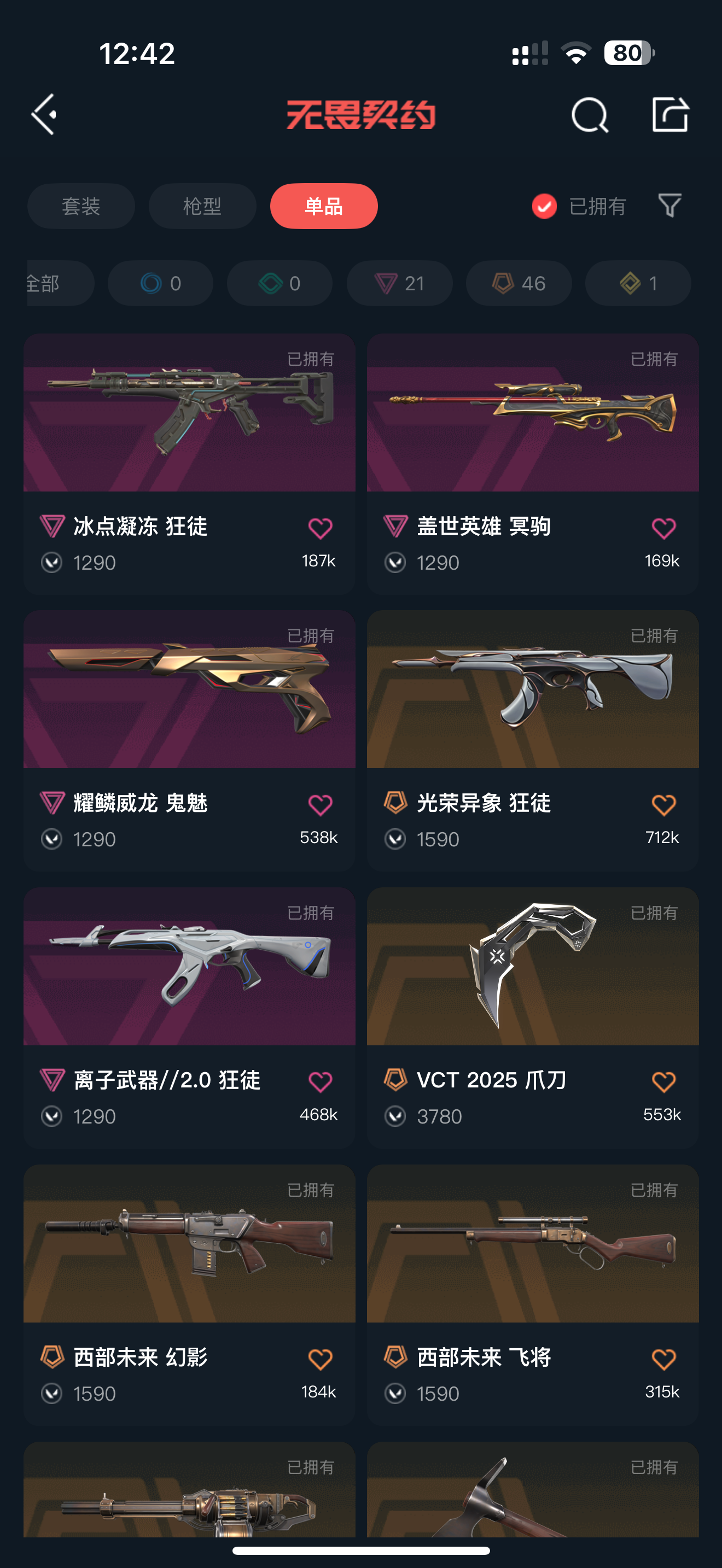Favorite 冰点凝冻 狂徒 with heart icon

point(320,528)
